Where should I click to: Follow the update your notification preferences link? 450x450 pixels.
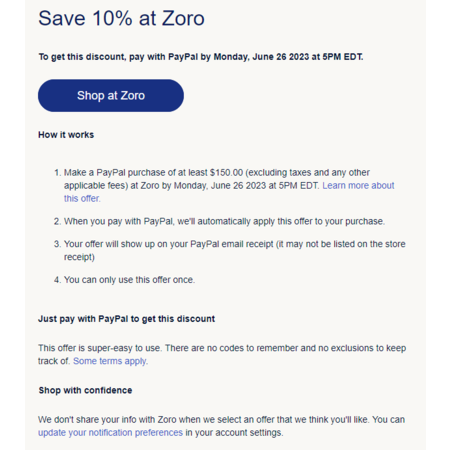coord(110,433)
